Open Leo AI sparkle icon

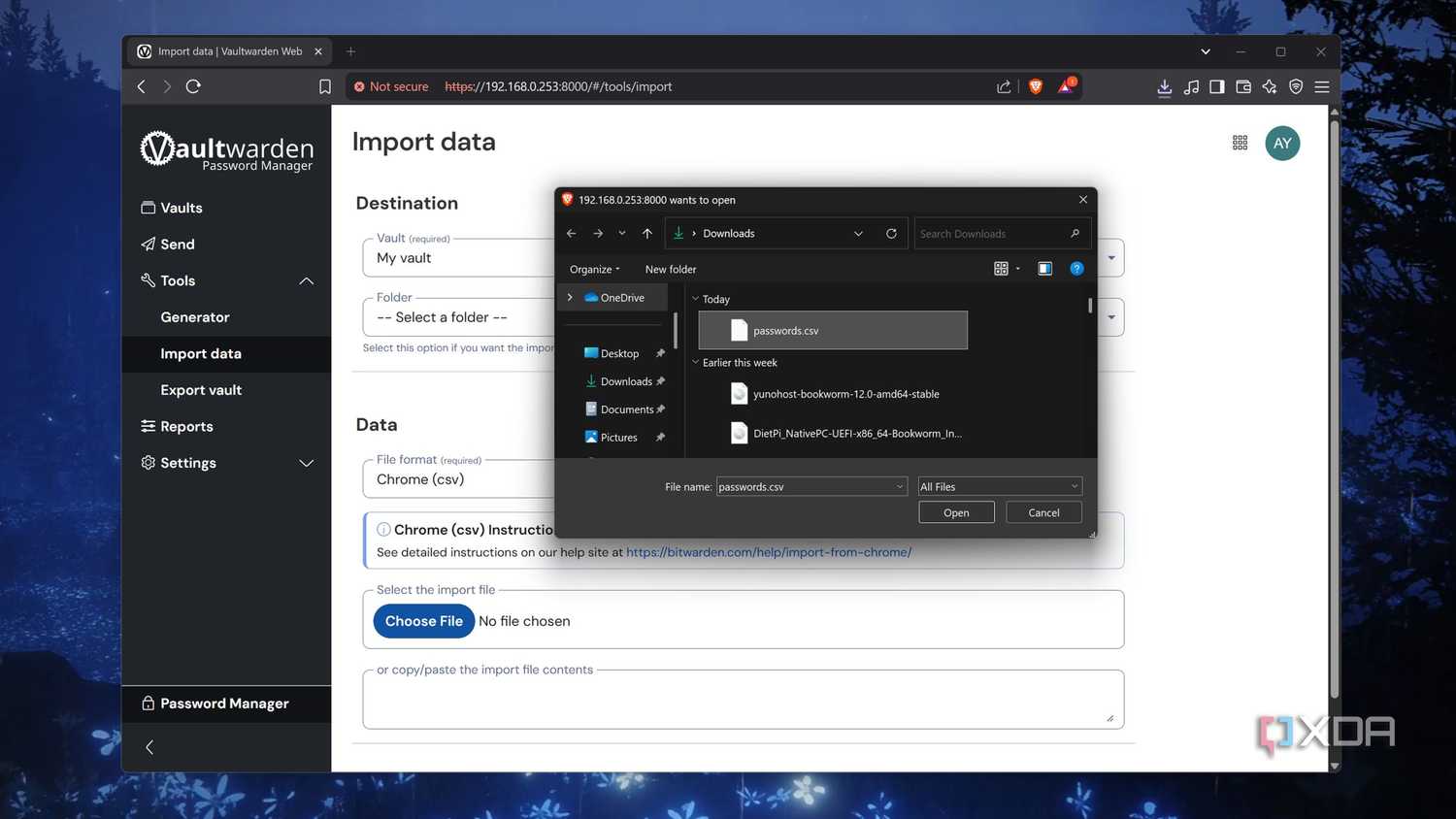1270,86
